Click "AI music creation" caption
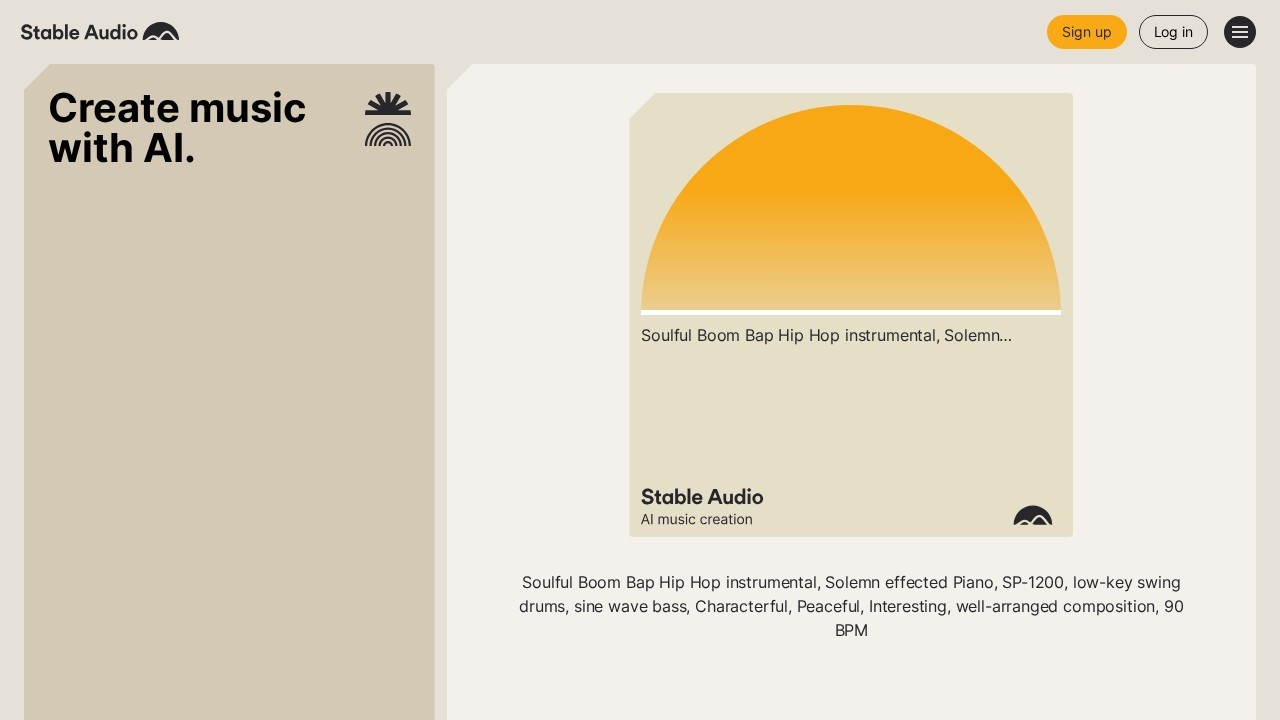The image size is (1280, 720). click(697, 520)
